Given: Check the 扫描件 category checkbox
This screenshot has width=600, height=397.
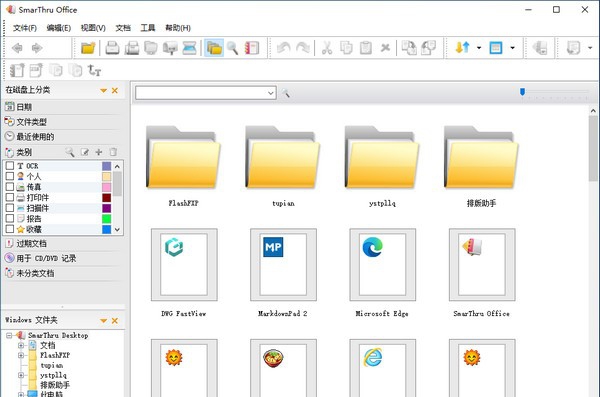Looking at the screenshot, I should (10, 208).
